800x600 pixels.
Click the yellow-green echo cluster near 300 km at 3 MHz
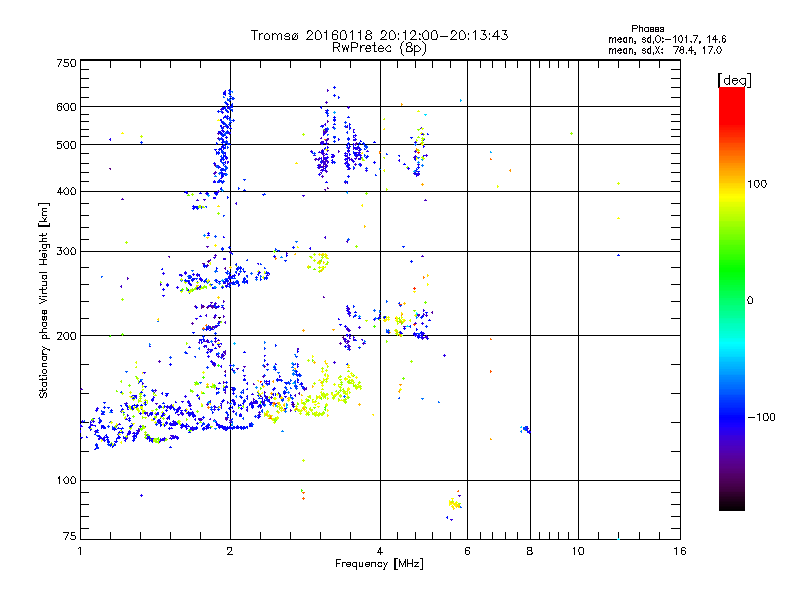click(x=319, y=262)
